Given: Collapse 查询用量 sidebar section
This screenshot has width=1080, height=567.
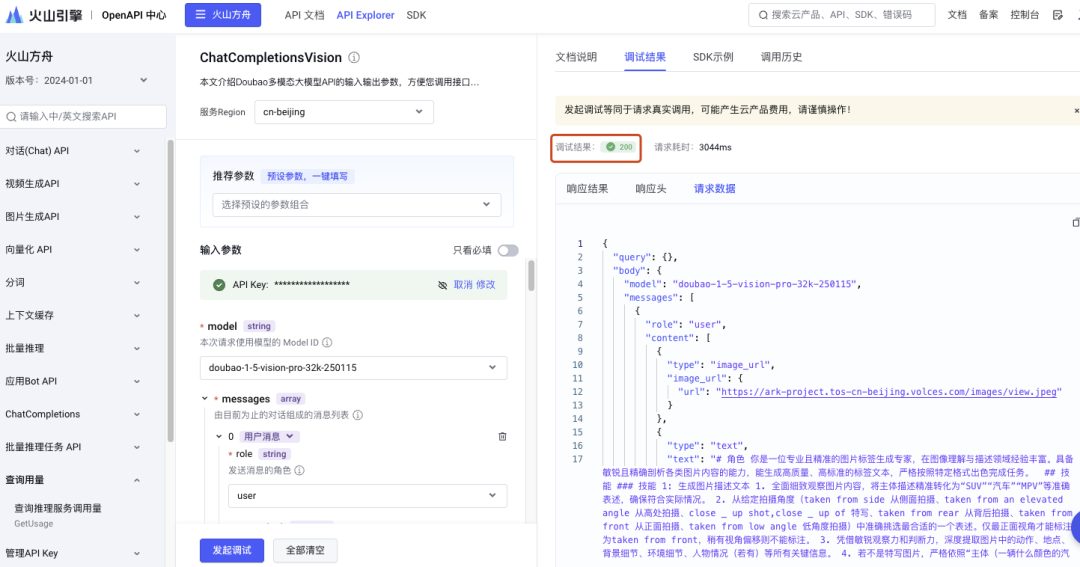Looking at the screenshot, I should [73, 480].
